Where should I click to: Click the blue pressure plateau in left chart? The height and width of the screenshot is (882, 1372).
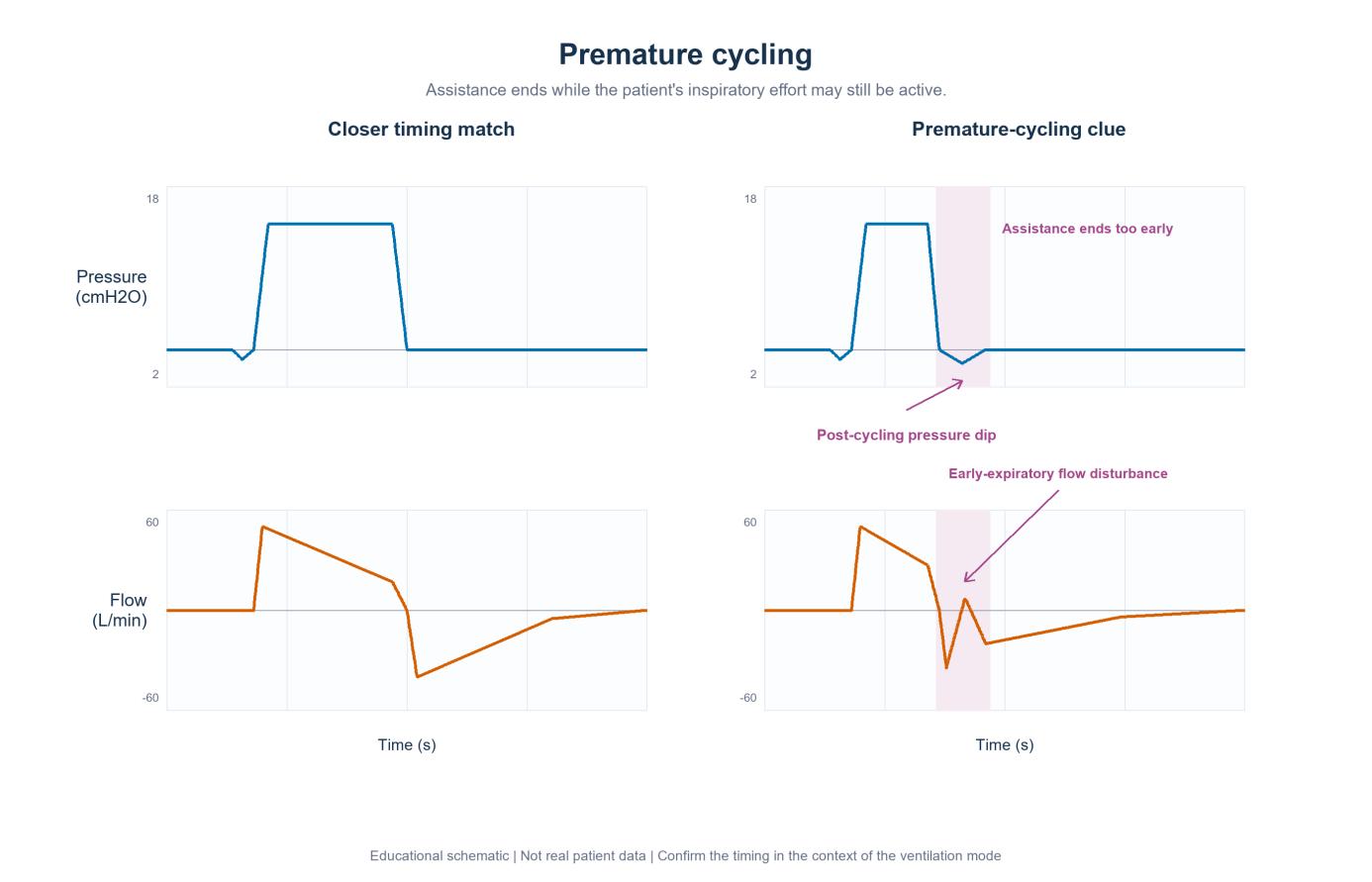330,224
